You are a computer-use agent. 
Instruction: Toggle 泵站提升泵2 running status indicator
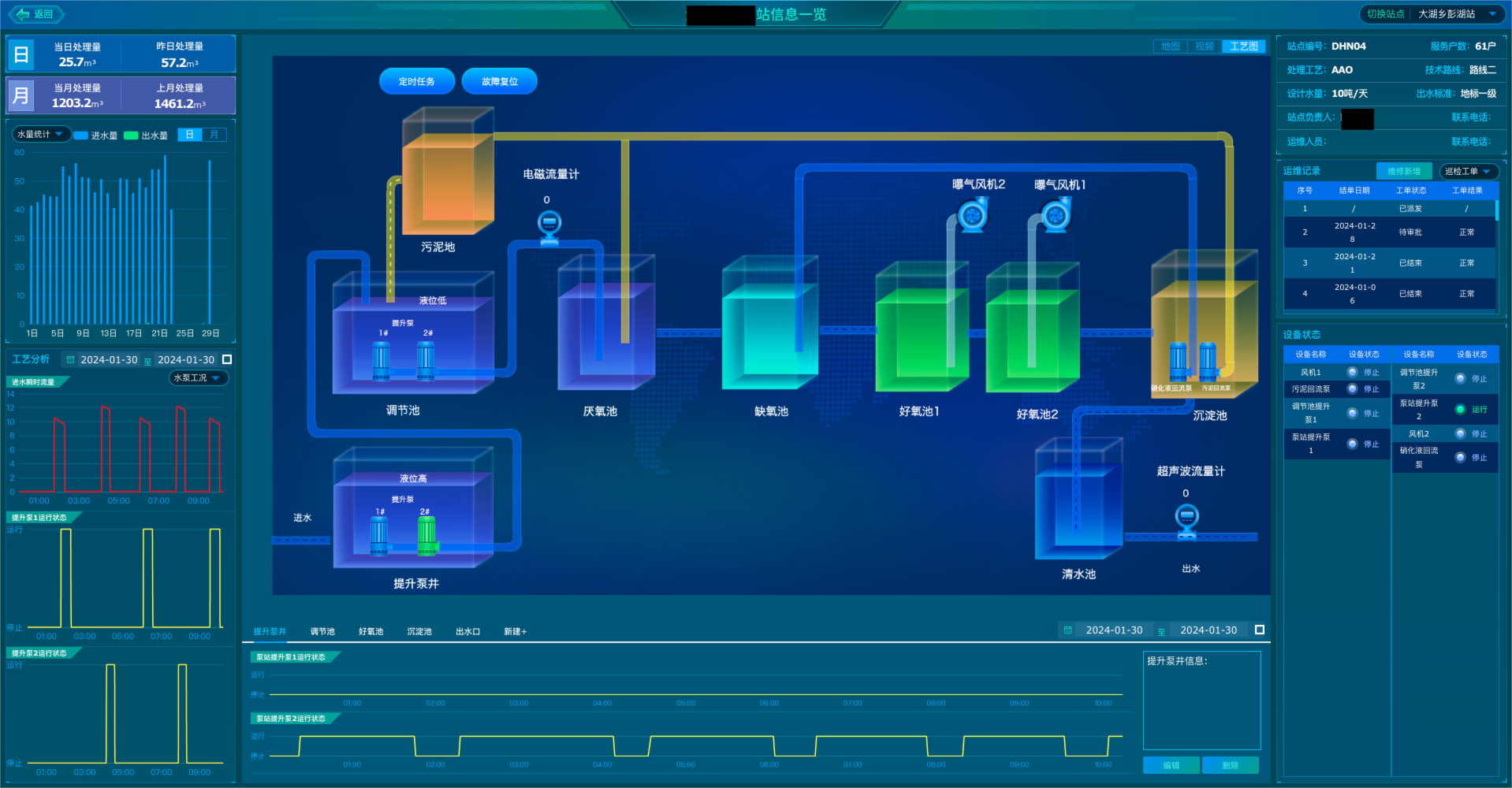point(1460,409)
